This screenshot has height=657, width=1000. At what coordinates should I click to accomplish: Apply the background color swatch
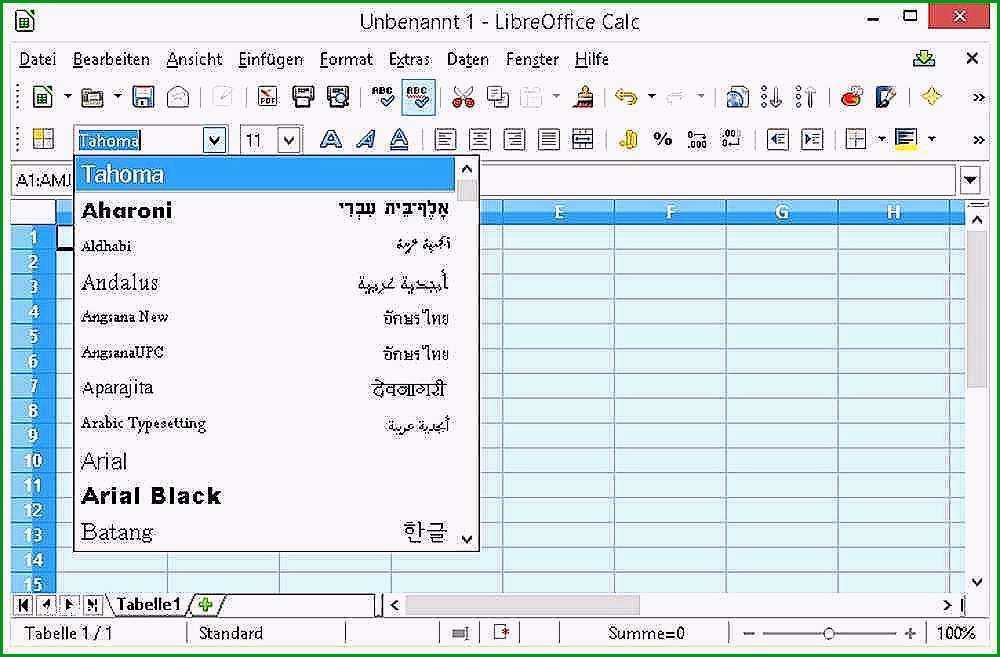point(906,139)
